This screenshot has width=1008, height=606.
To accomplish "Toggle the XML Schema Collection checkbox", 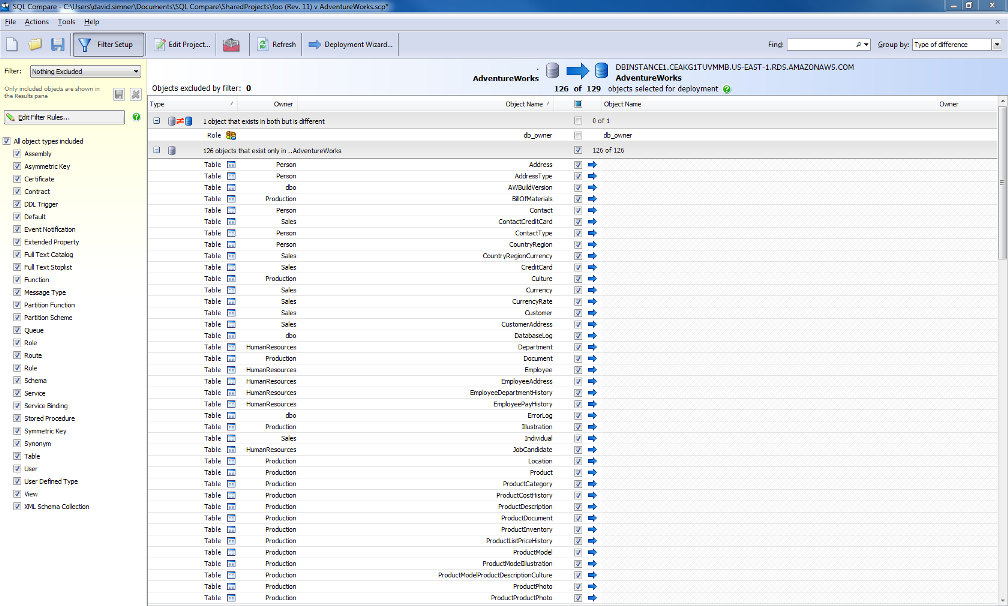I will [17, 506].
